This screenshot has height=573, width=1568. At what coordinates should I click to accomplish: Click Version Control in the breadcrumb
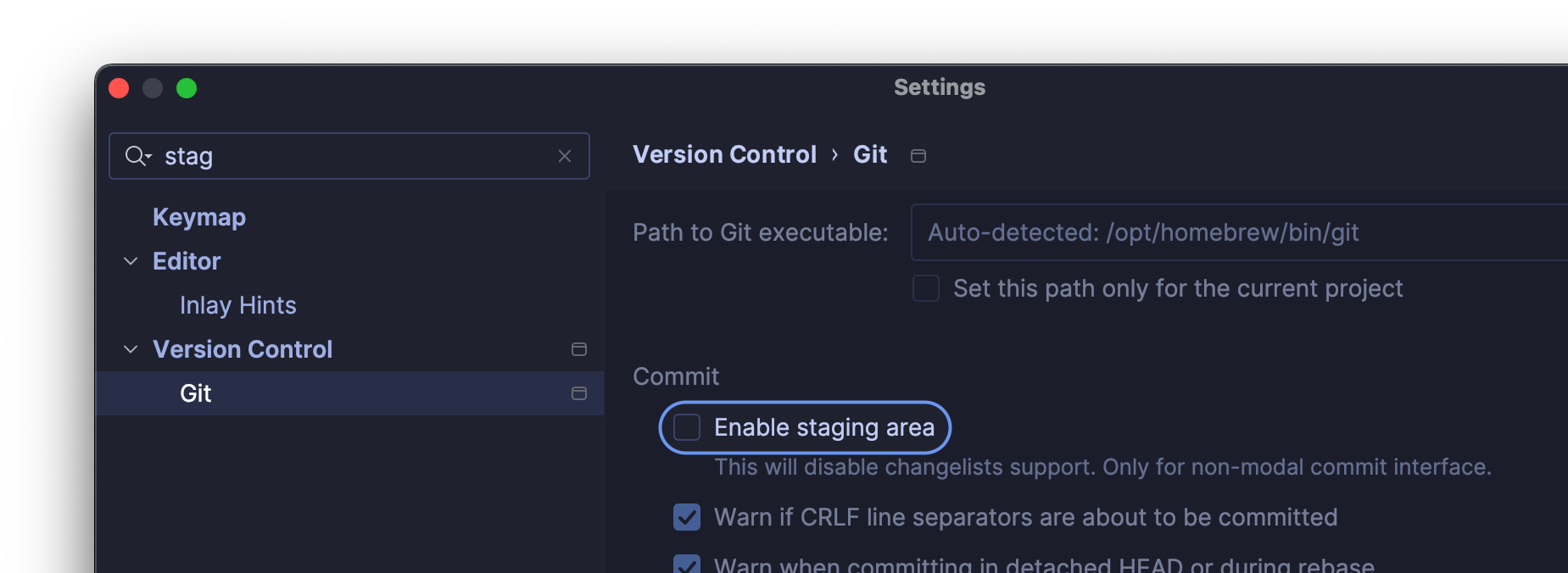pos(724,154)
